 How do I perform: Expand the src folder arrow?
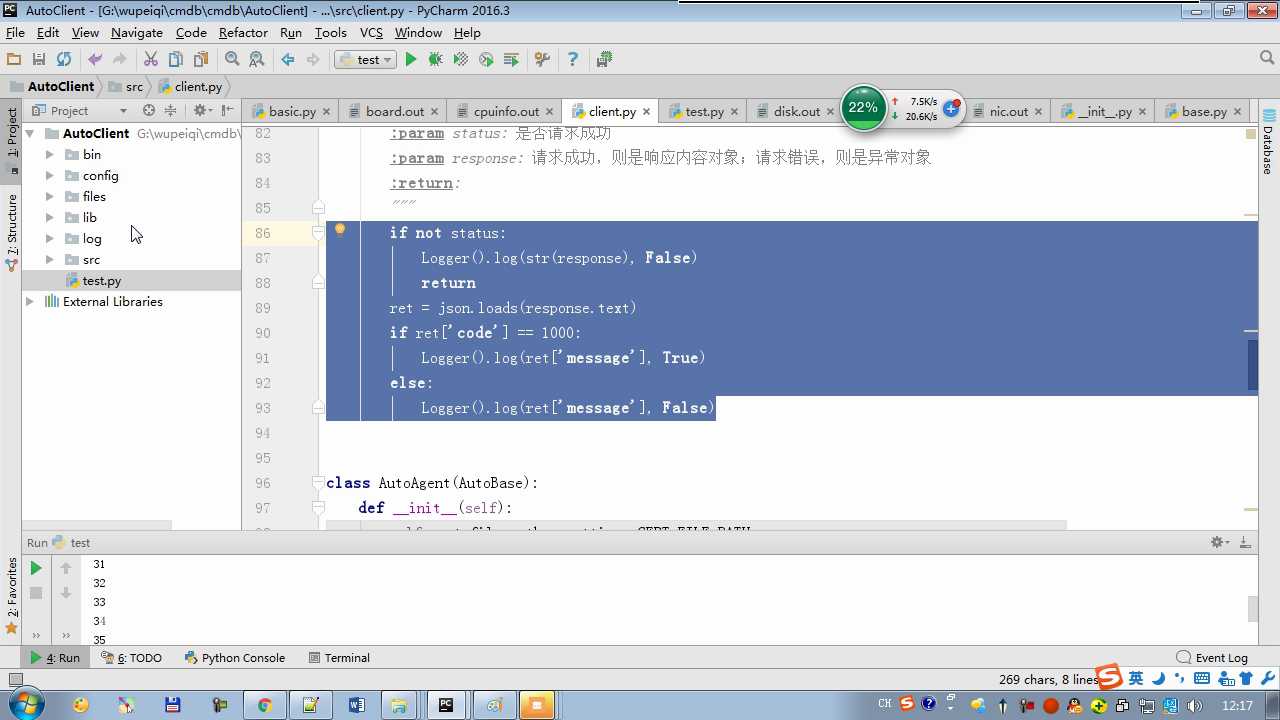[50, 259]
